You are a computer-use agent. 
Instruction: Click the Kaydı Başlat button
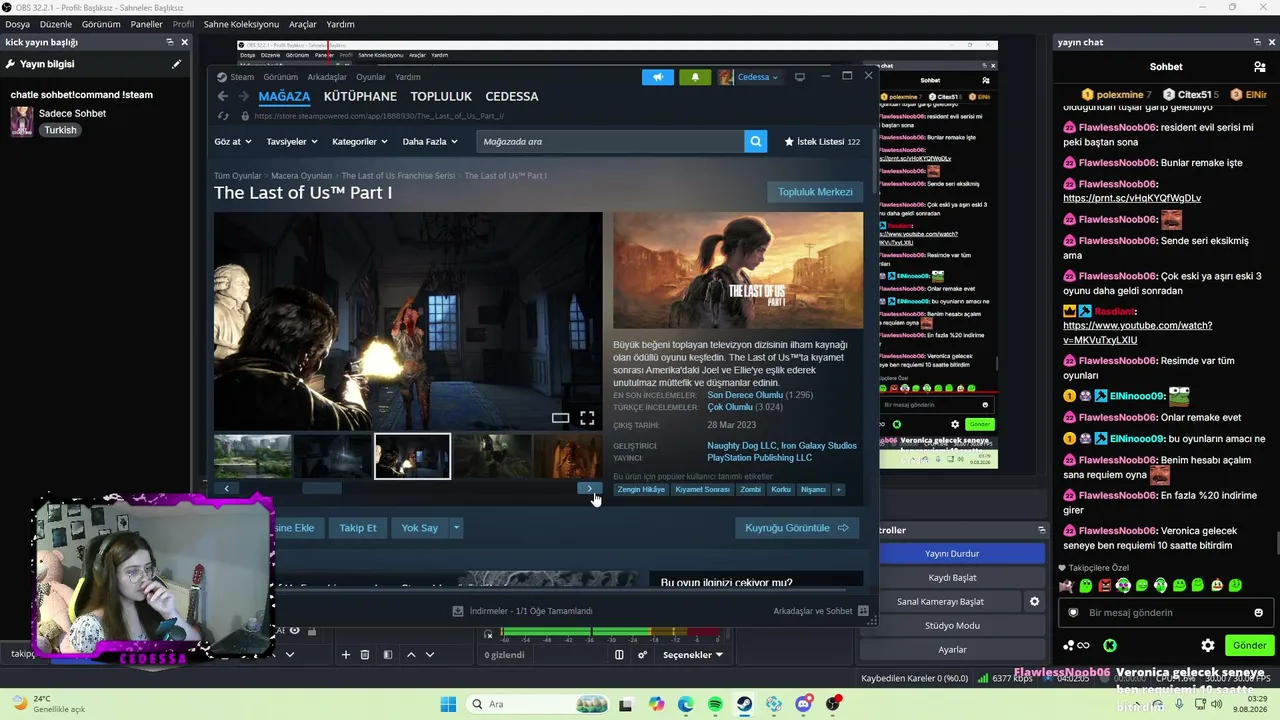point(952,578)
